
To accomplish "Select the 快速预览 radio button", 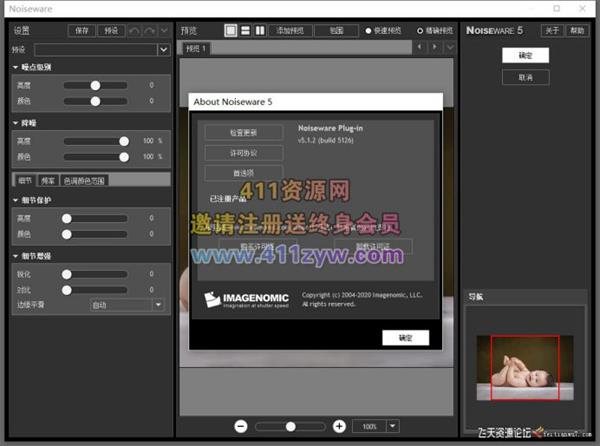I will (370, 31).
